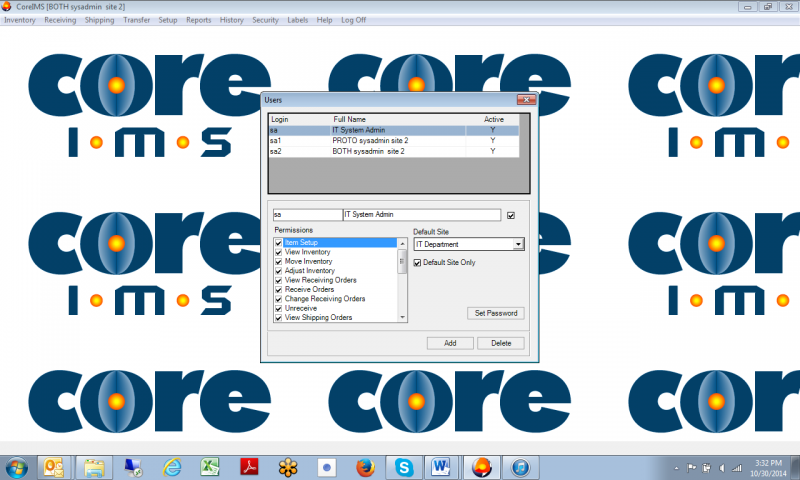Viewport: 800px width, 480px height.
Task: Open the orange flower taskbar icon
Action: pyautogui.click(x=288, y=467)
